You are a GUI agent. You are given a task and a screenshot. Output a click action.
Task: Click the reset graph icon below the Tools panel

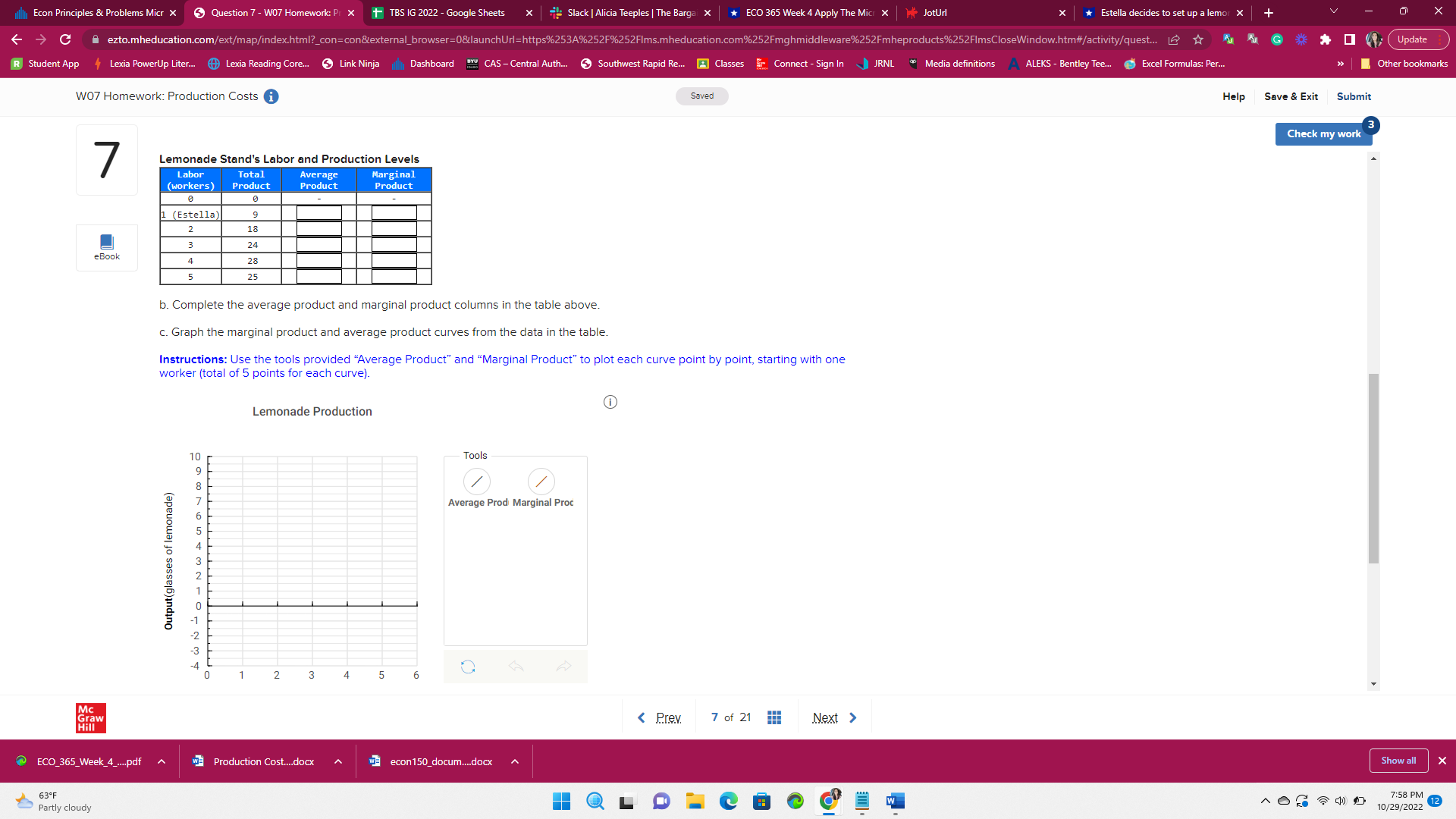pos(468,666)
